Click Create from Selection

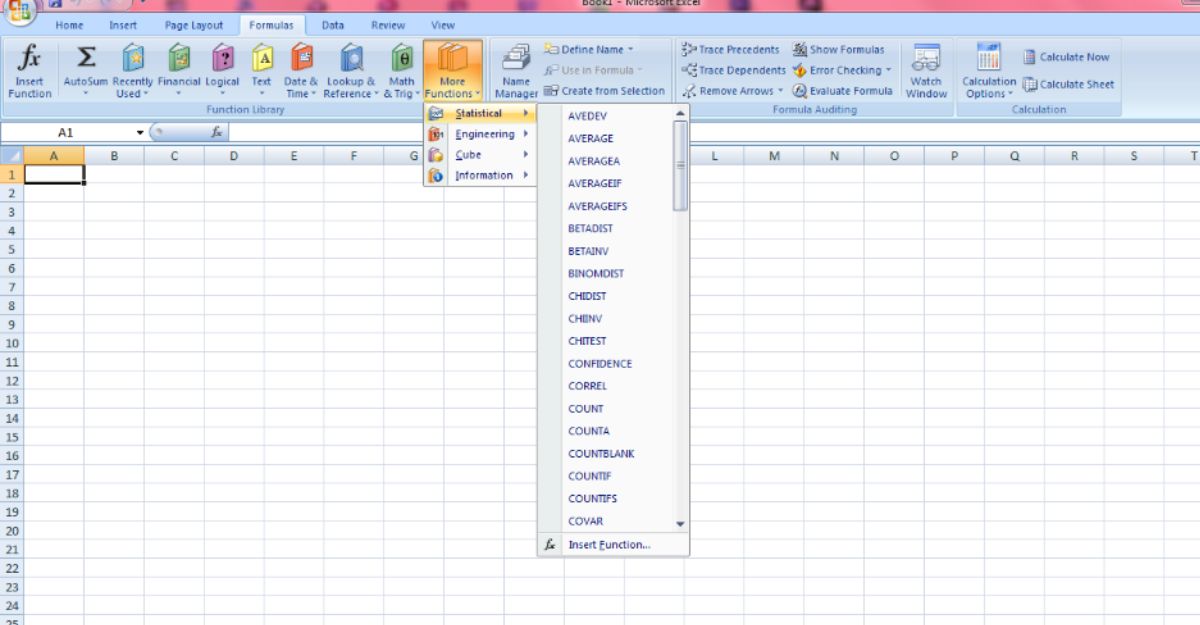pyautogui.click(x=605, y=90)
